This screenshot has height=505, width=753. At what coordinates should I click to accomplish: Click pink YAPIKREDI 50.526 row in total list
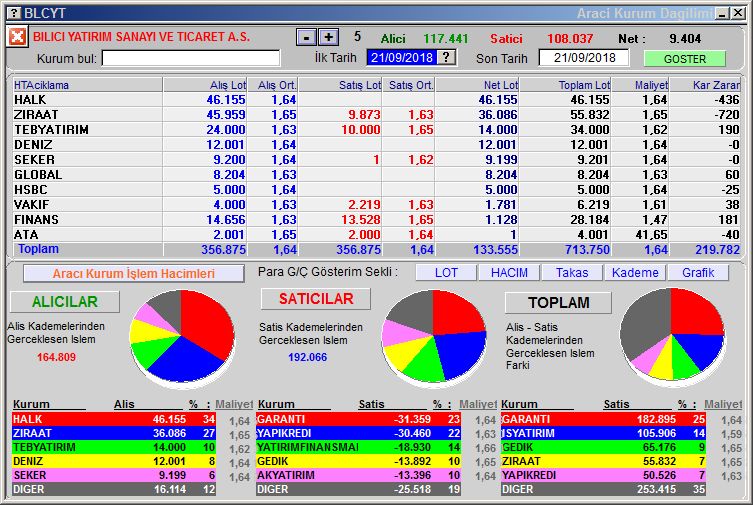604,475
